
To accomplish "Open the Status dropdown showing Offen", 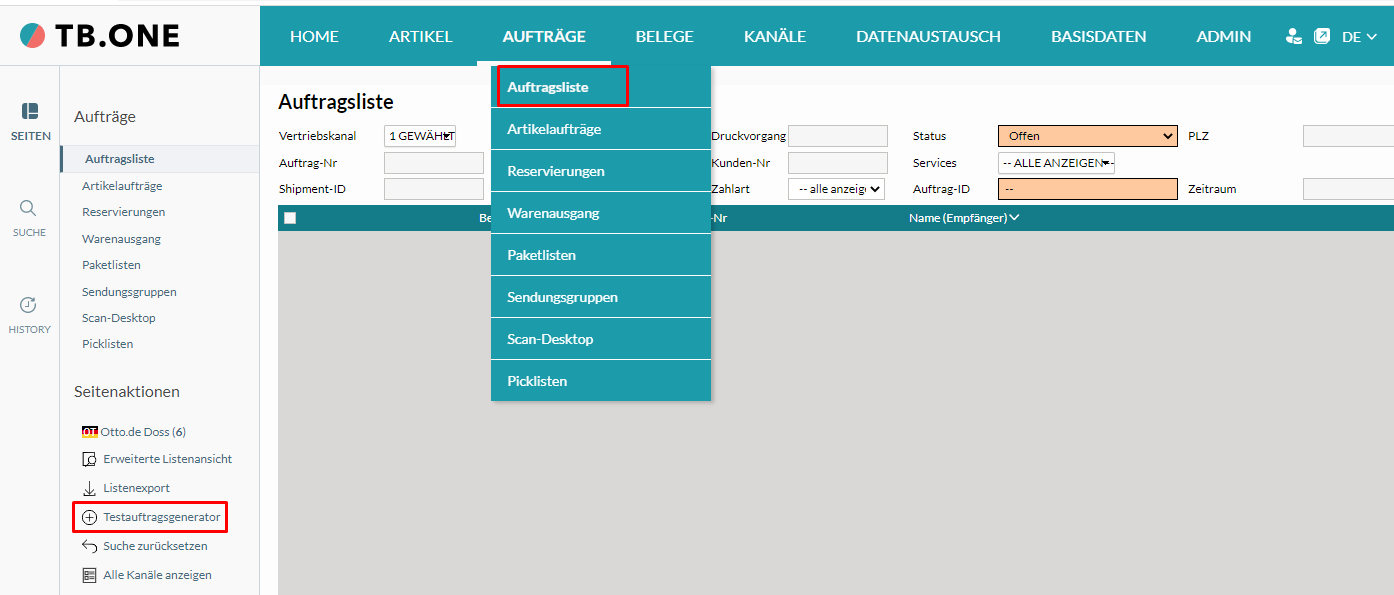I will pyautogui.click(x=1088, y=136).
